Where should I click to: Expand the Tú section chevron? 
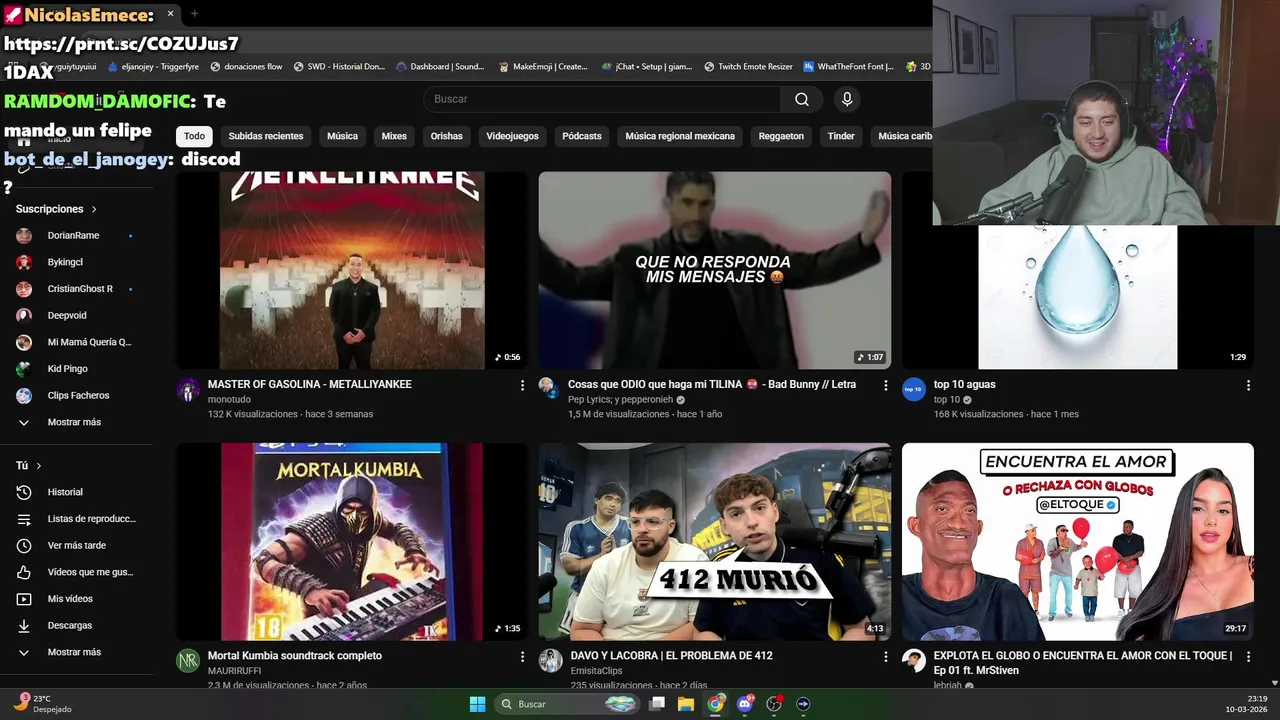[39, 466]
